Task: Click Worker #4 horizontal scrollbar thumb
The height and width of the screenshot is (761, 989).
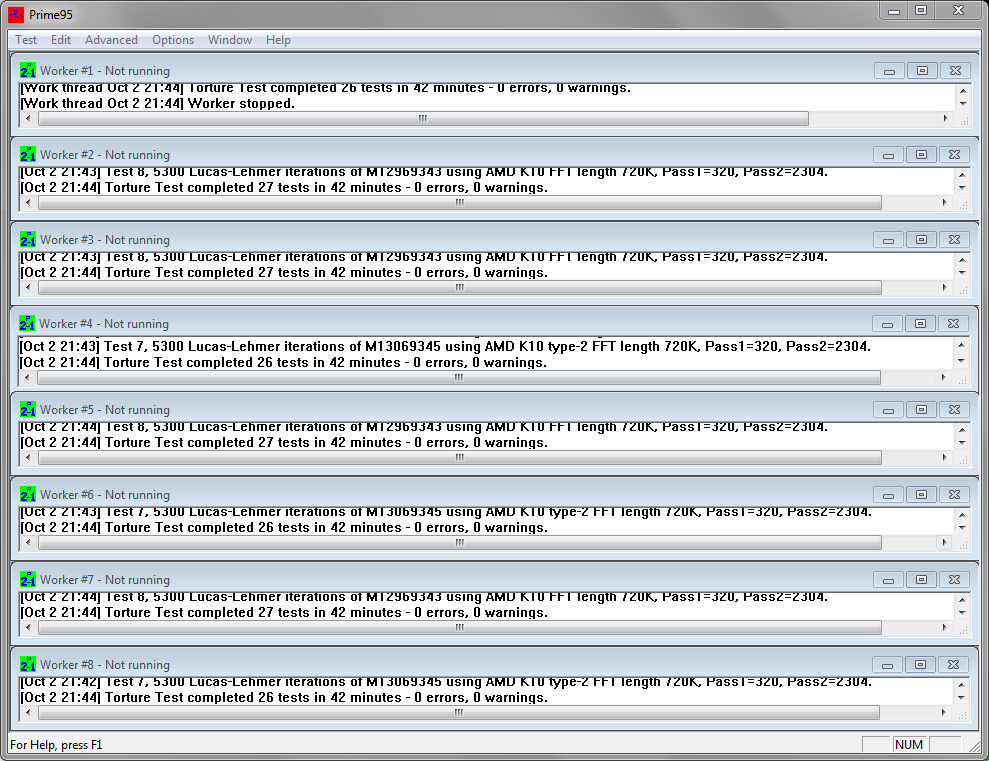Action: (459, 378)
